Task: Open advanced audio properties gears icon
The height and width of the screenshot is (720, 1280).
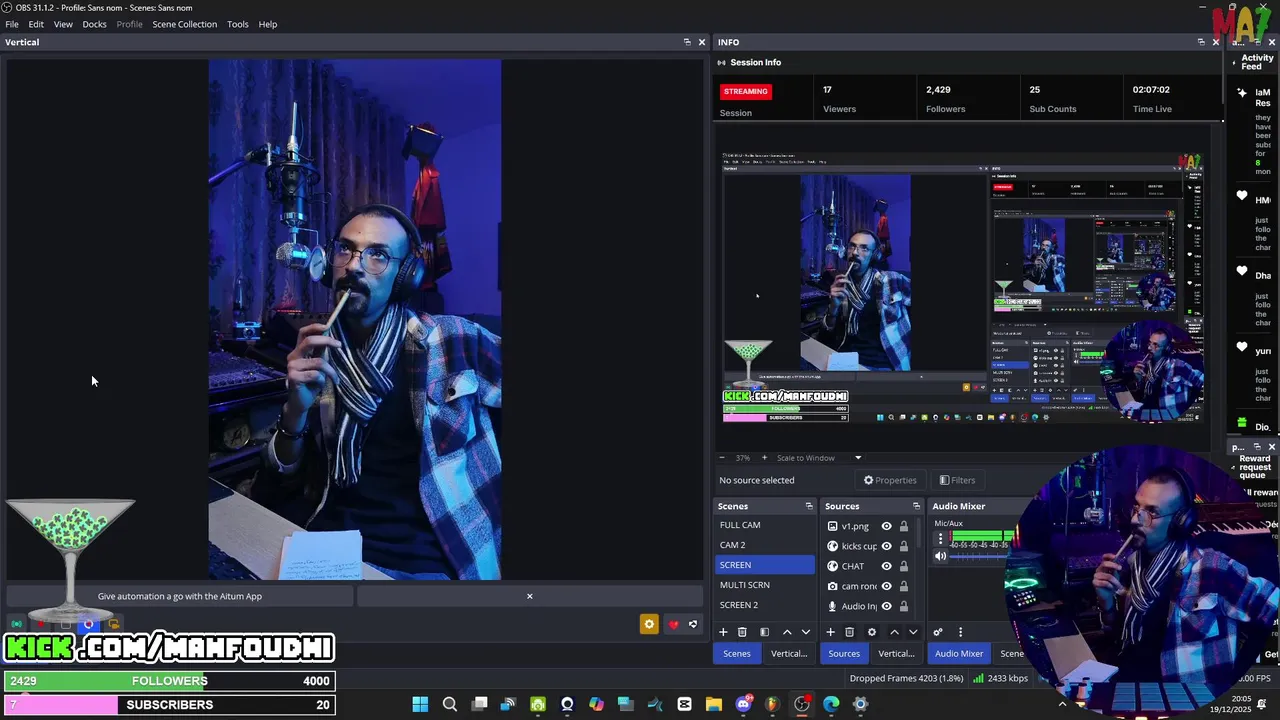Action: click(x=938, y=632)
